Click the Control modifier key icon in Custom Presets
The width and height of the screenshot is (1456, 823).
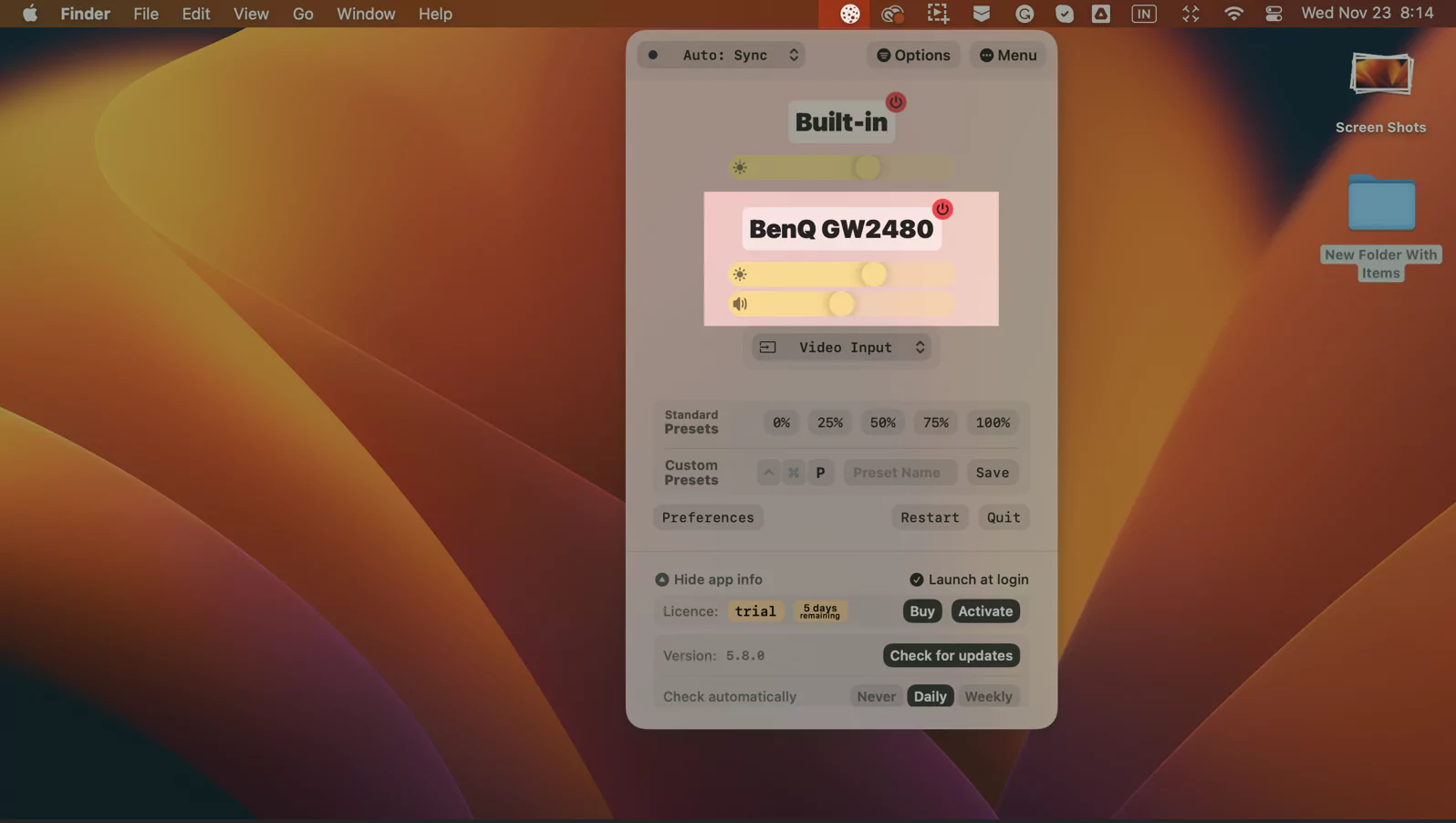[768, 473]
